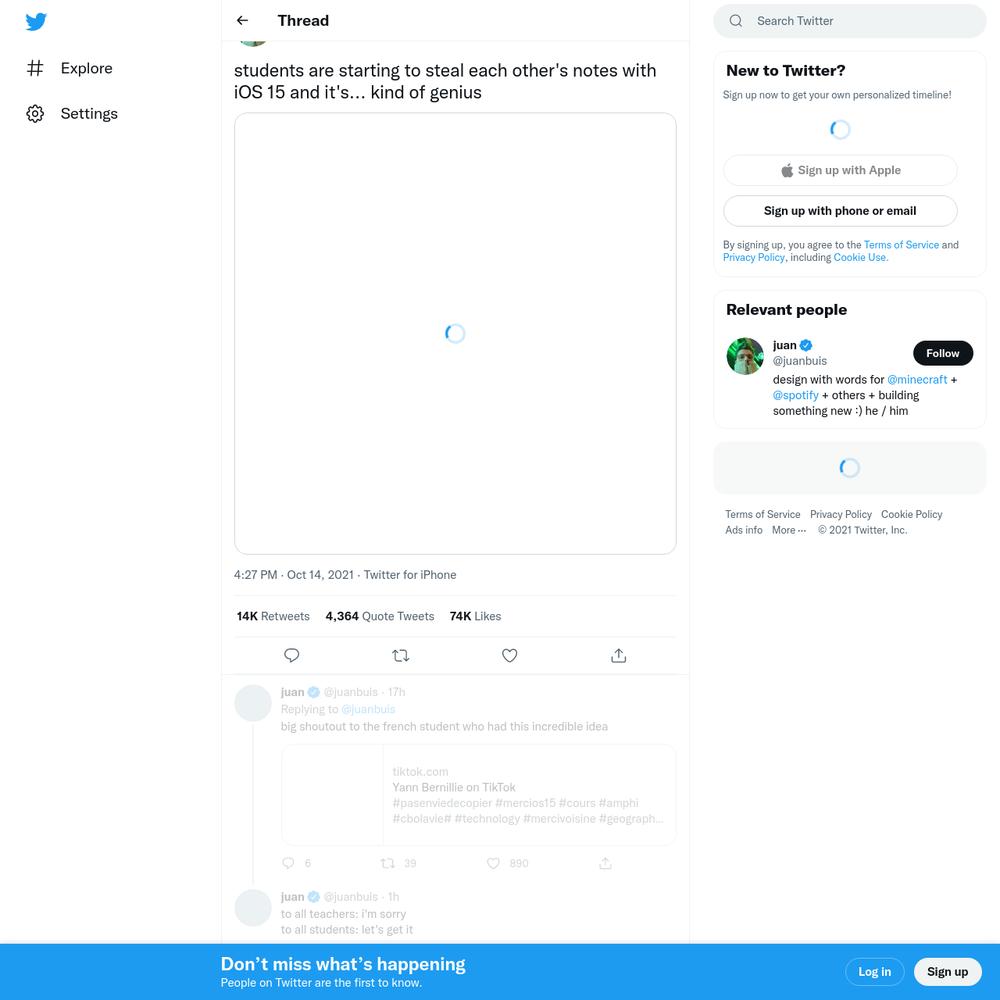Click the Twitter bird logo
This screenshot has width=1000, height=1000.
click(x=36, y=22)
